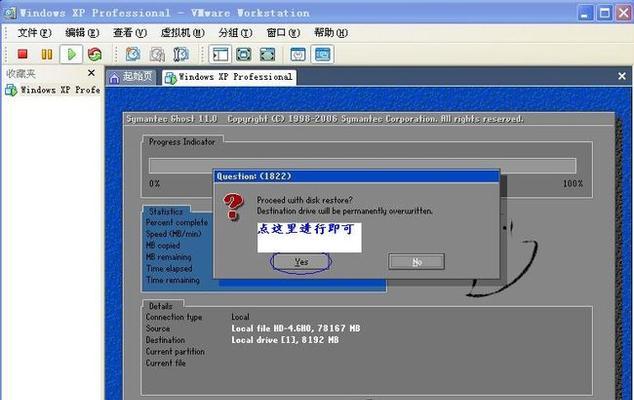Open the 文件(F) menu
Image resolution: width=634 pixels, height=400 pixels.
[34, 33]
